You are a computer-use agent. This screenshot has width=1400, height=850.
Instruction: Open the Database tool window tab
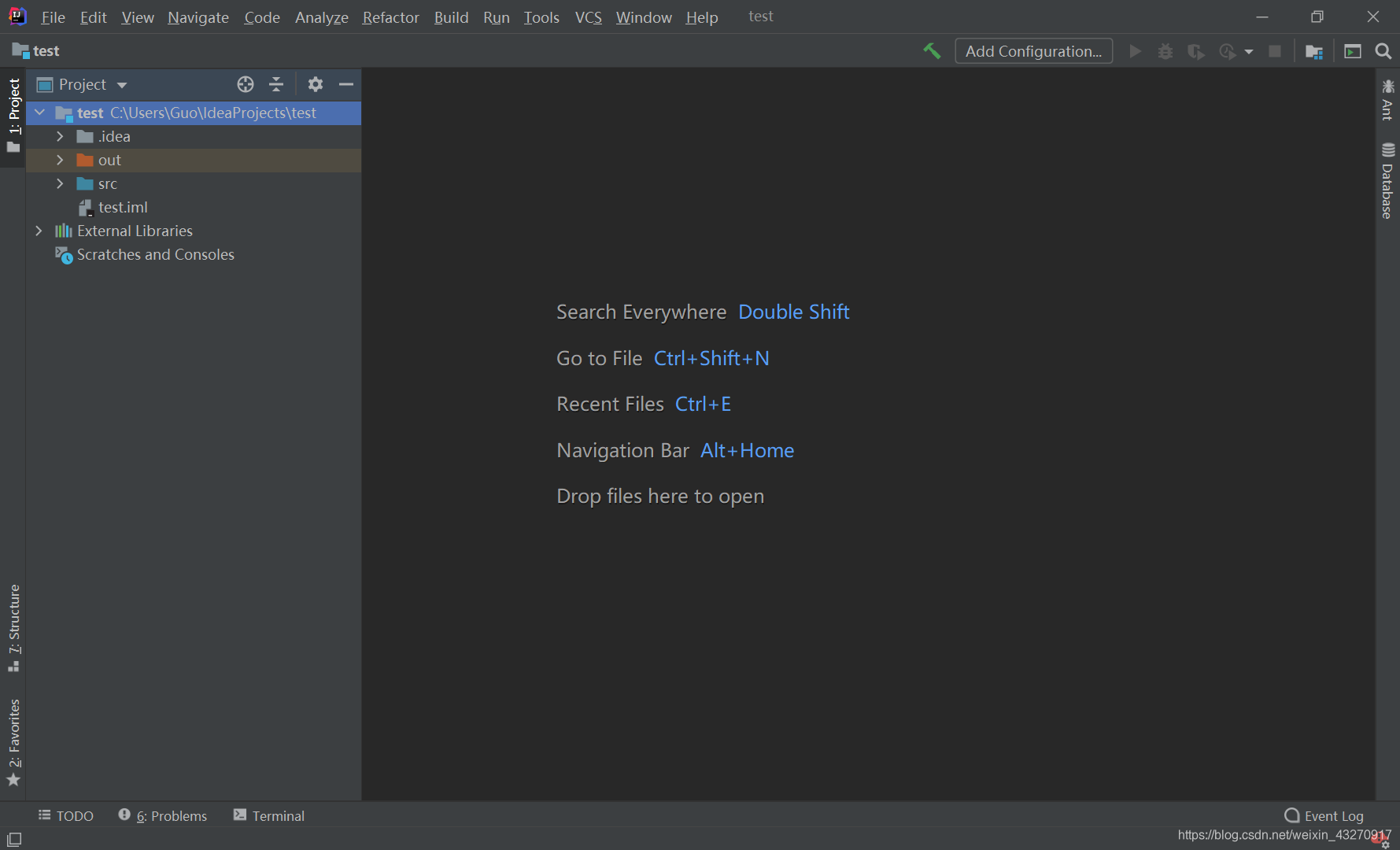[1387, 181]
